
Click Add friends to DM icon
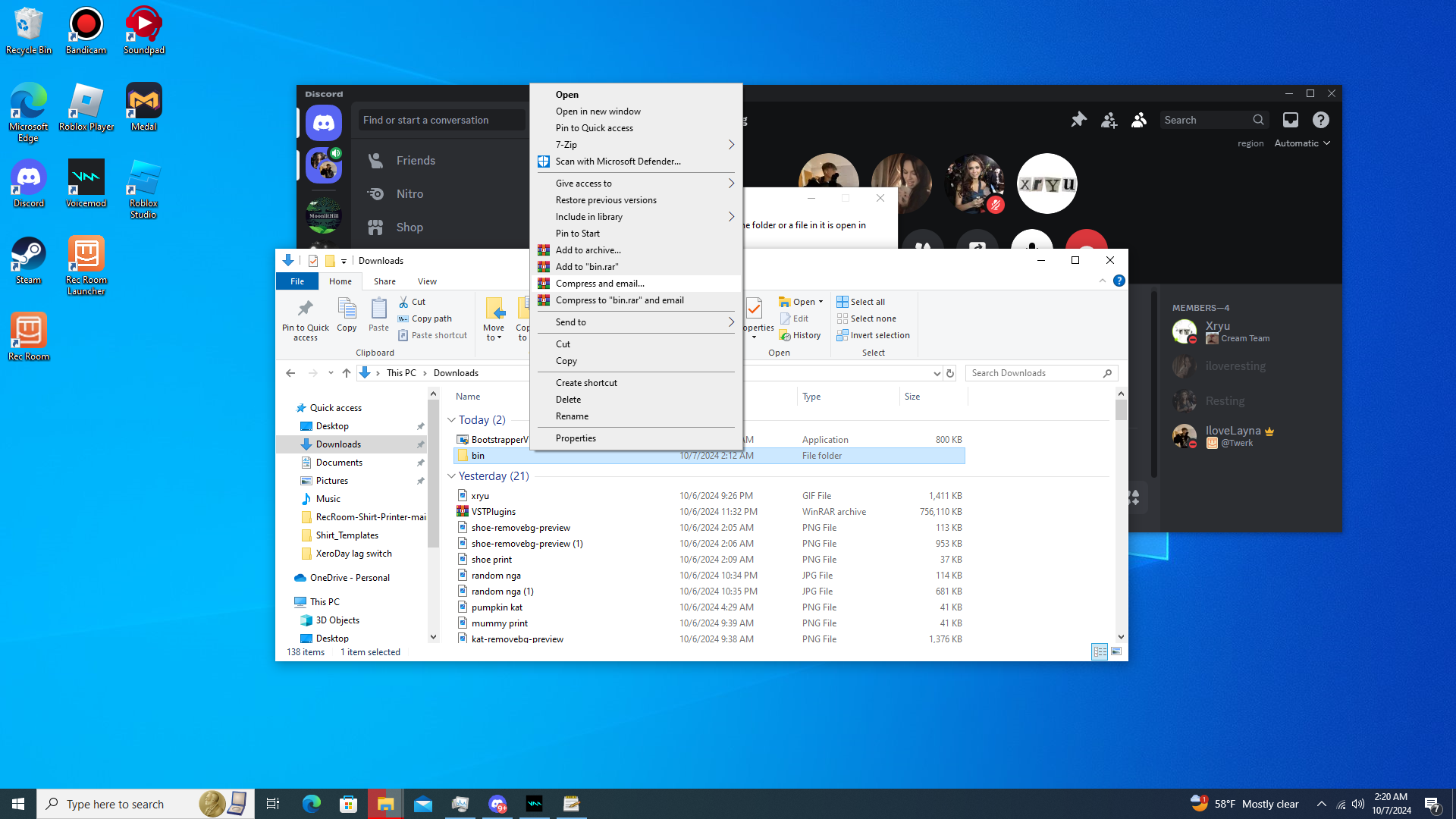pyautogui.click(x=1109, y=120)
